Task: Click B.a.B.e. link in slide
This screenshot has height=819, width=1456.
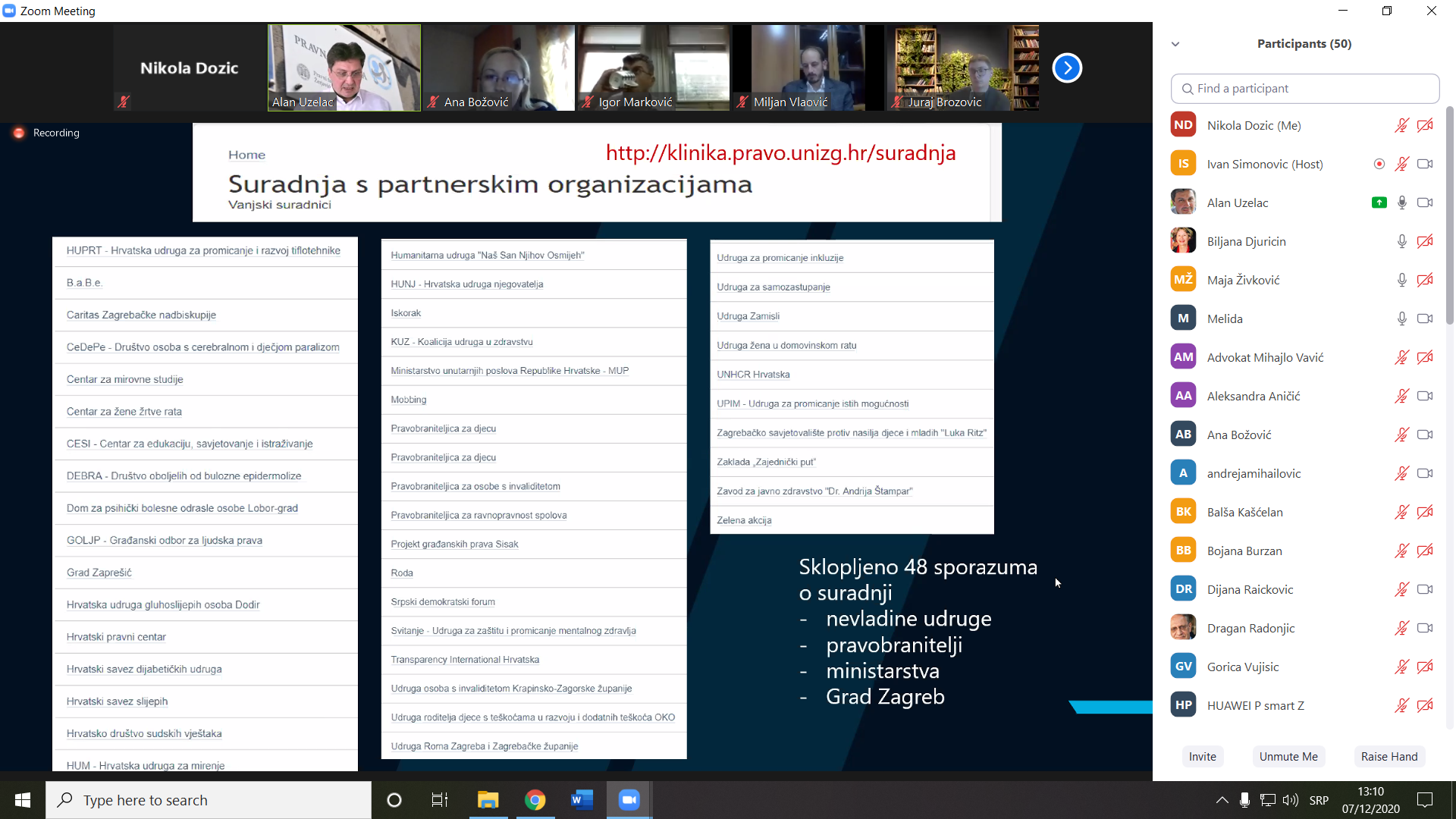Action: tap(84, 283)
